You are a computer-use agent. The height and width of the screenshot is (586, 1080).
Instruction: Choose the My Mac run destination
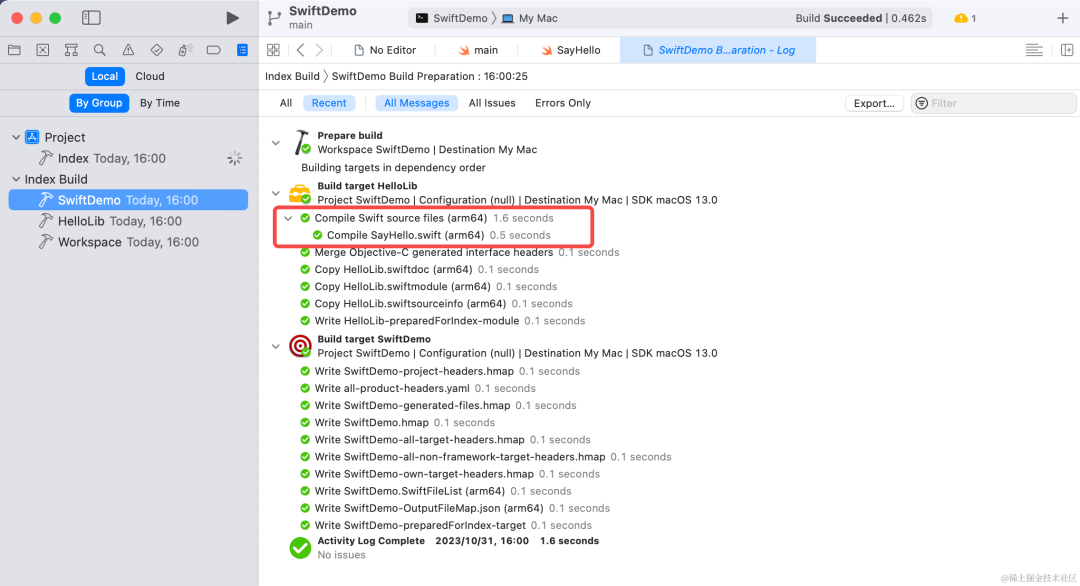point(530,19)
